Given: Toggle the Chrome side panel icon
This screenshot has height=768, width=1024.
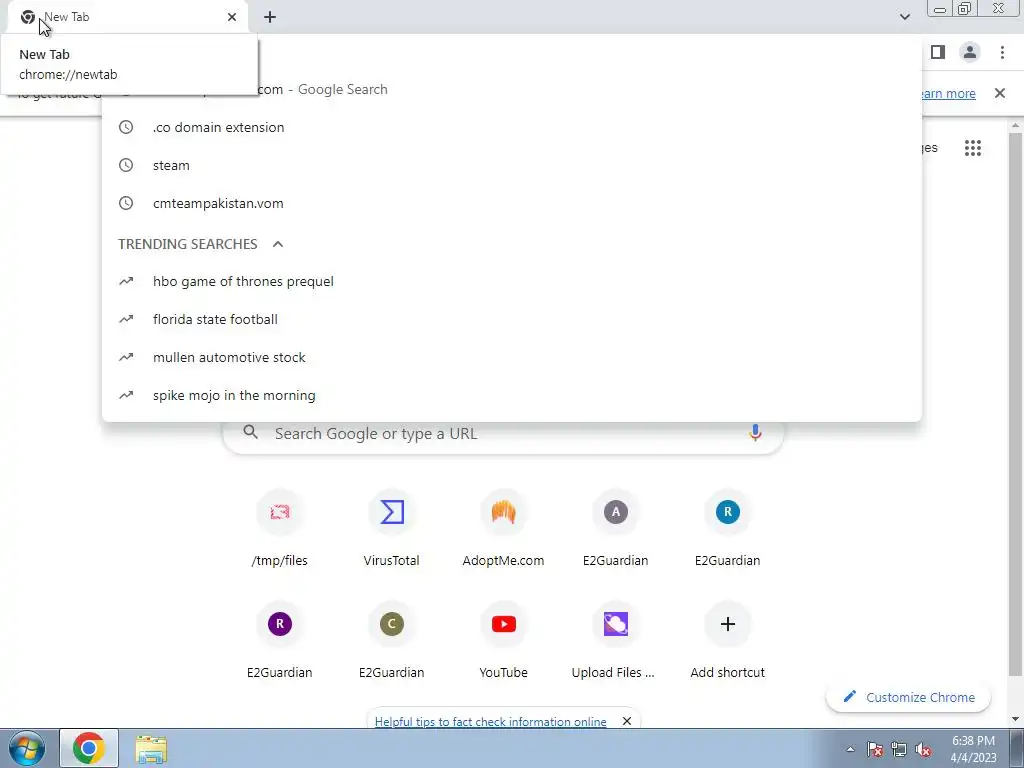Looking at the screenshot, I should 938,52.
